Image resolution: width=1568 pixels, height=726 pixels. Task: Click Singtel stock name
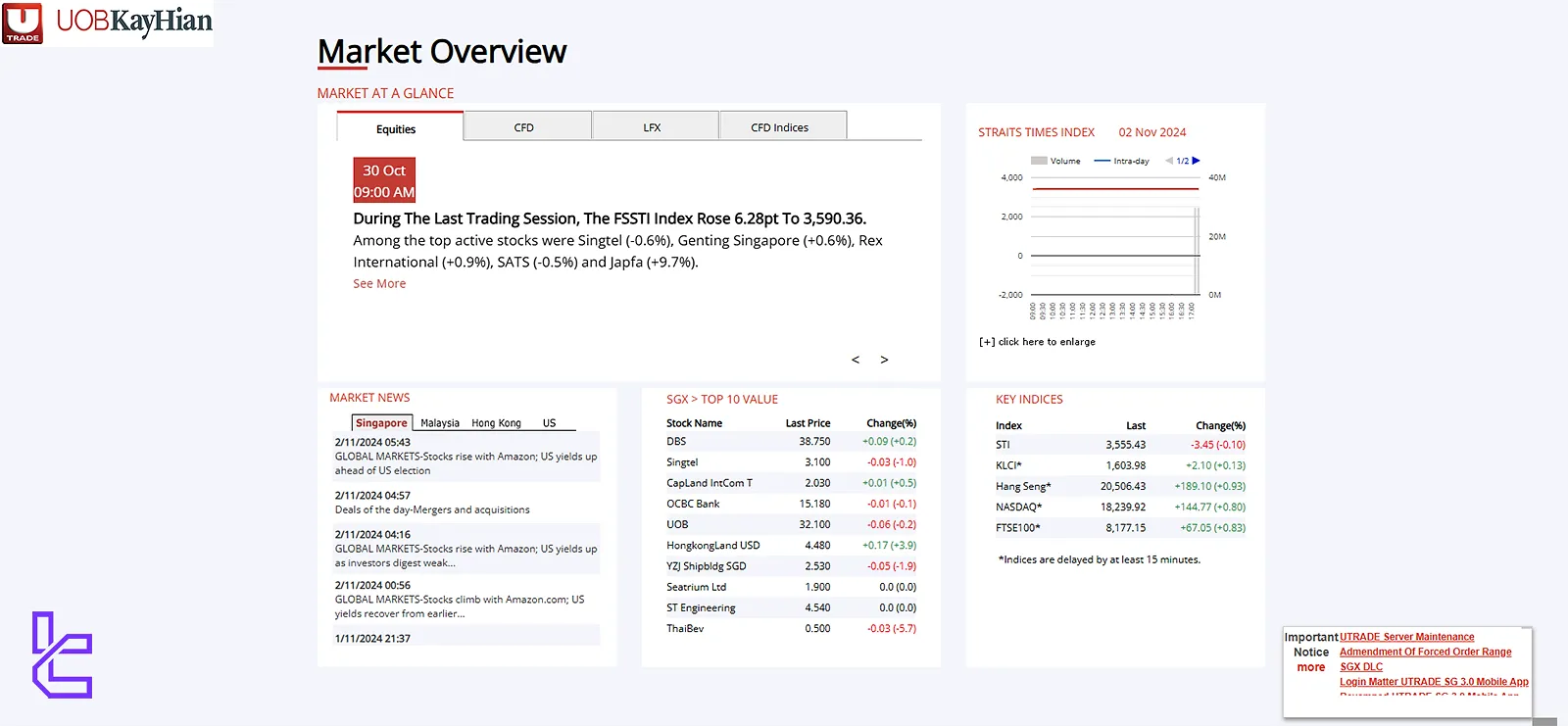point(682,462)
